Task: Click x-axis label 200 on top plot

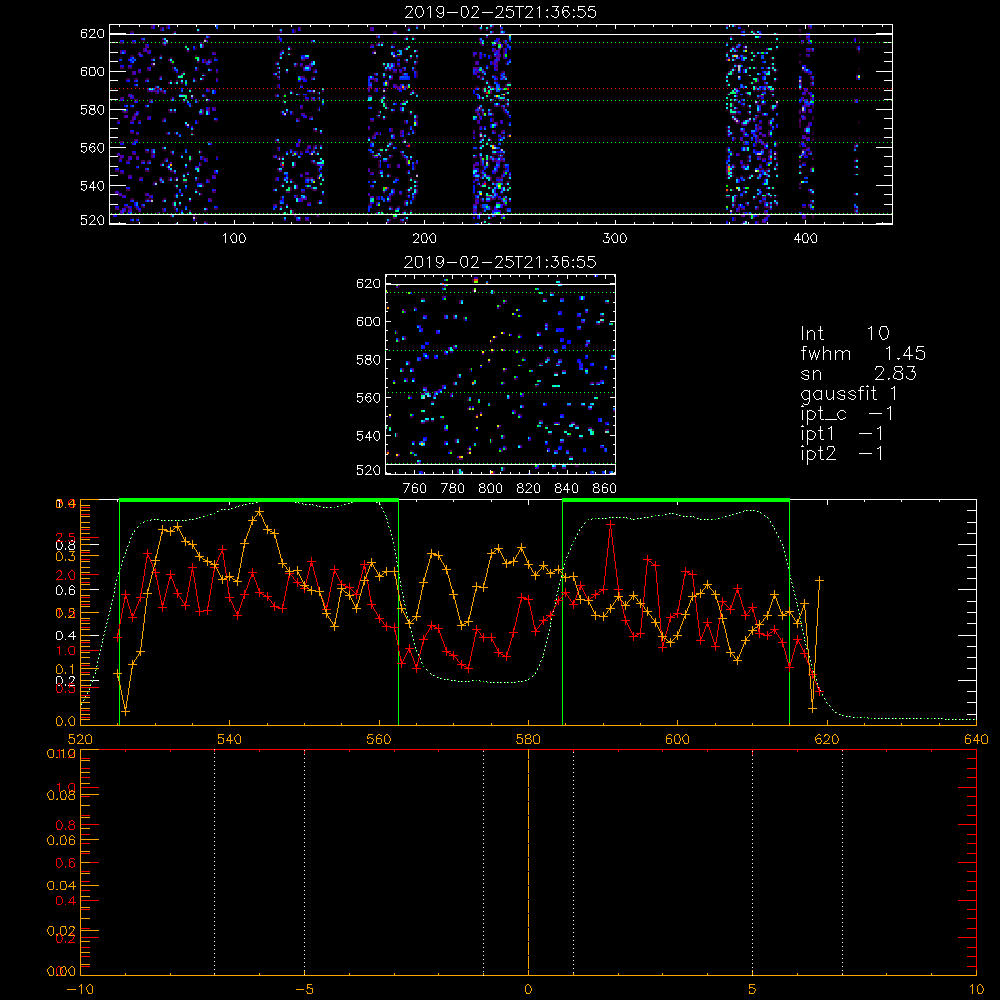Action: click(x=424, y=239)
